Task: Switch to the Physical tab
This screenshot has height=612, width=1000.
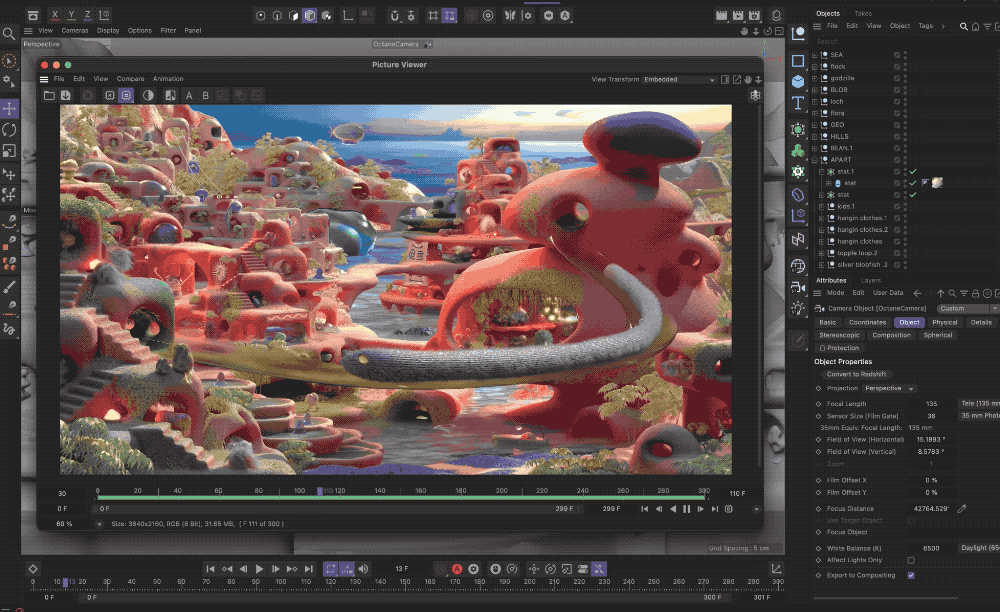Action: pyautogui.click(x=944, y=322)
